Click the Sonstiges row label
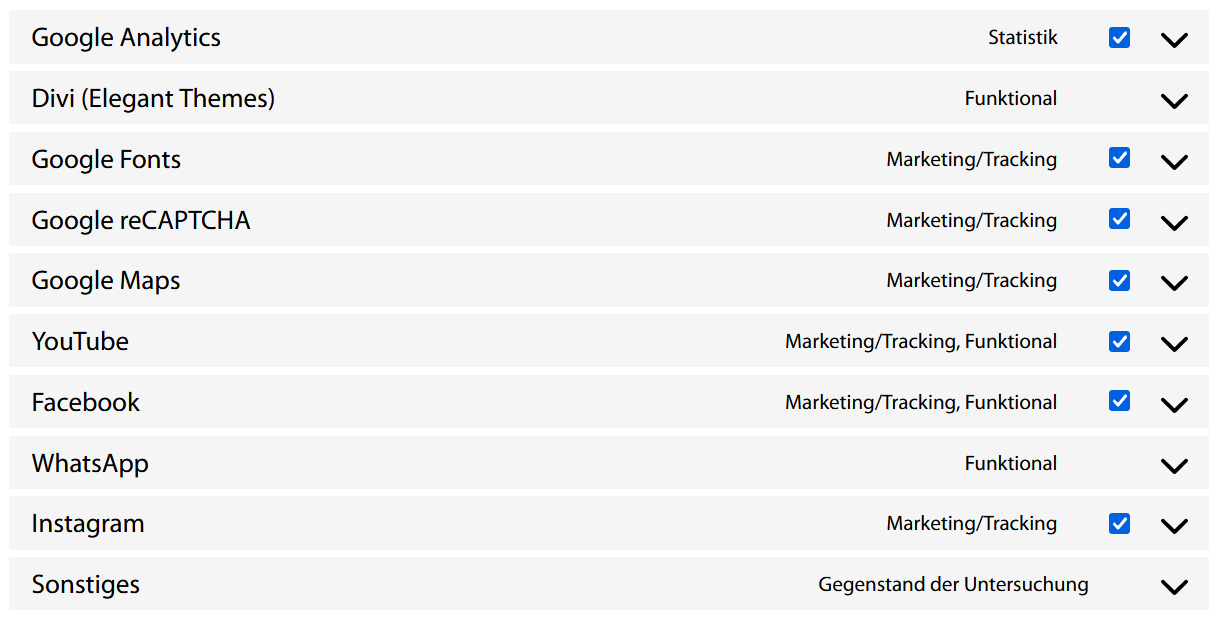This screenshot has width=1220, height=618. point(86,585)
